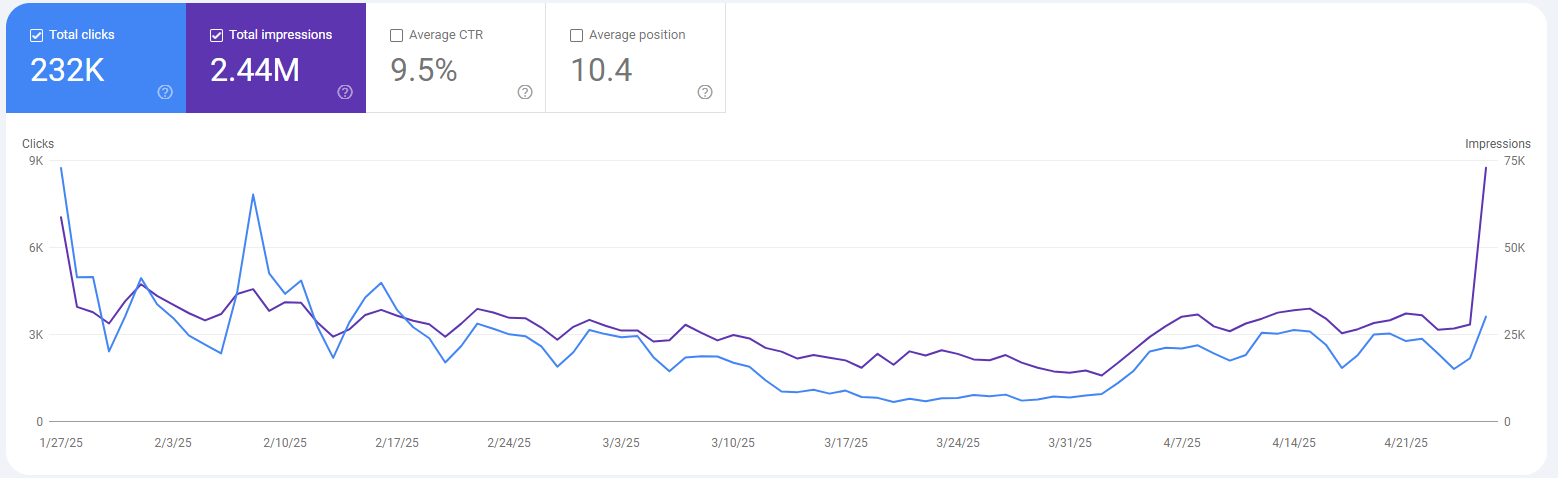
Task: Select the 9.5% average CTR value
Action: [423, 70]
